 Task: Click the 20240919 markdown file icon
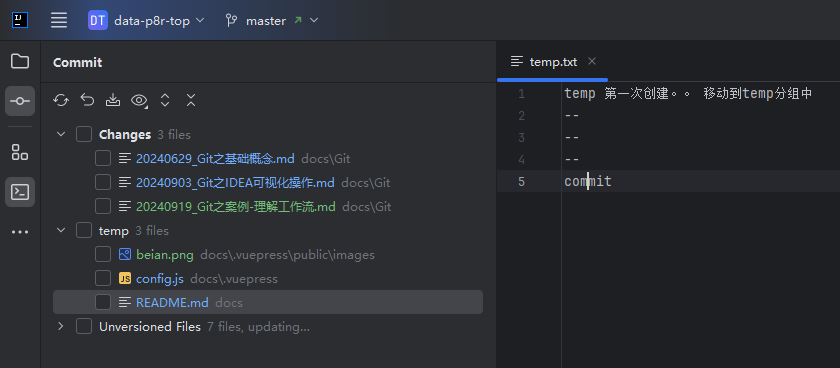click(x=125, y=206)
